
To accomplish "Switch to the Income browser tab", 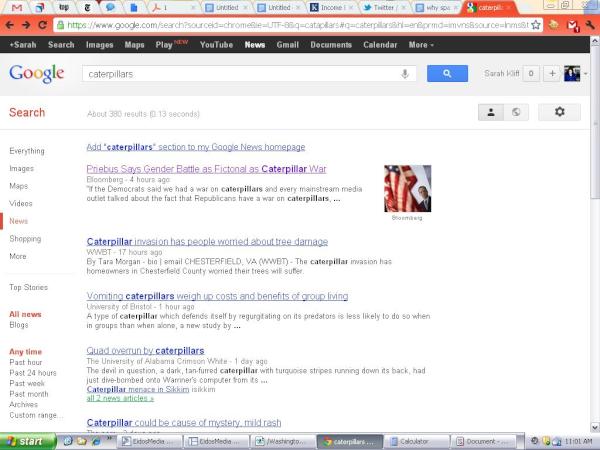I will [x=331, y=7].
